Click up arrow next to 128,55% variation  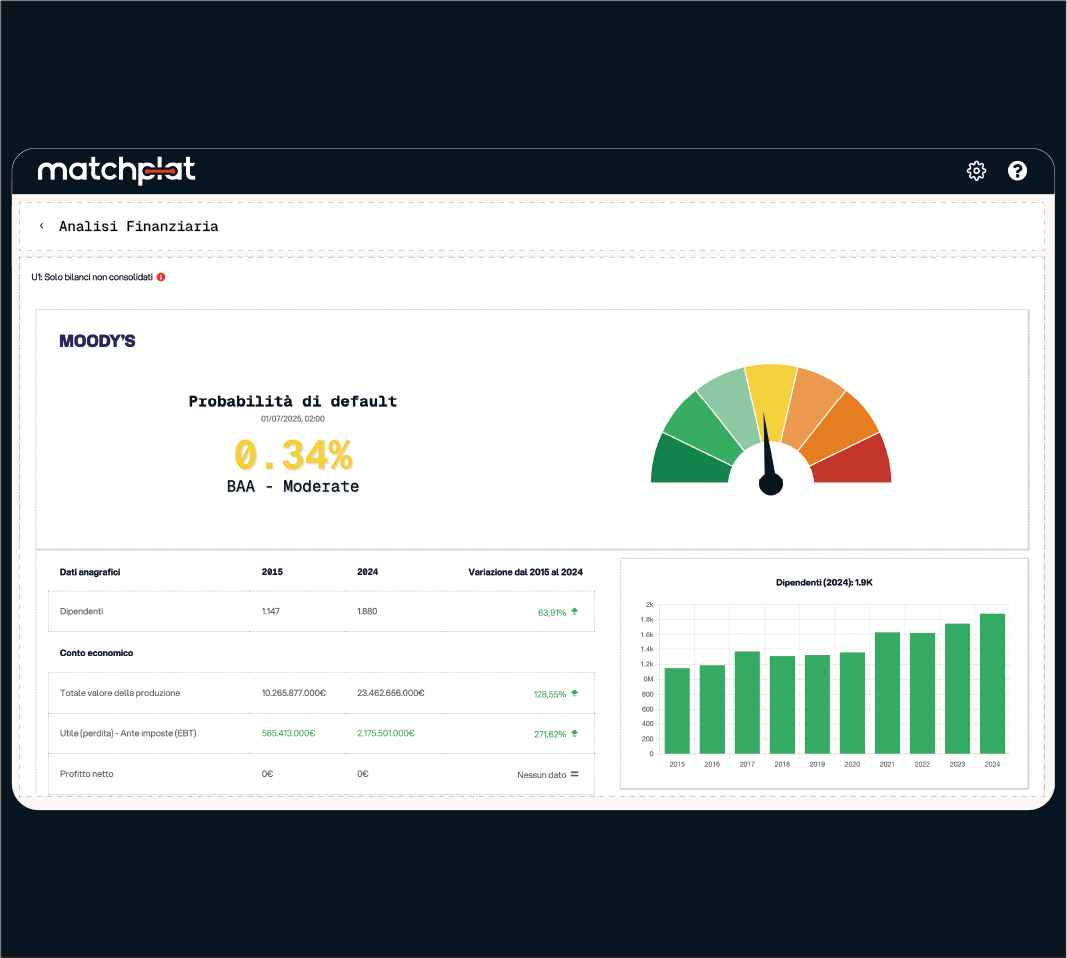point(575,693)
